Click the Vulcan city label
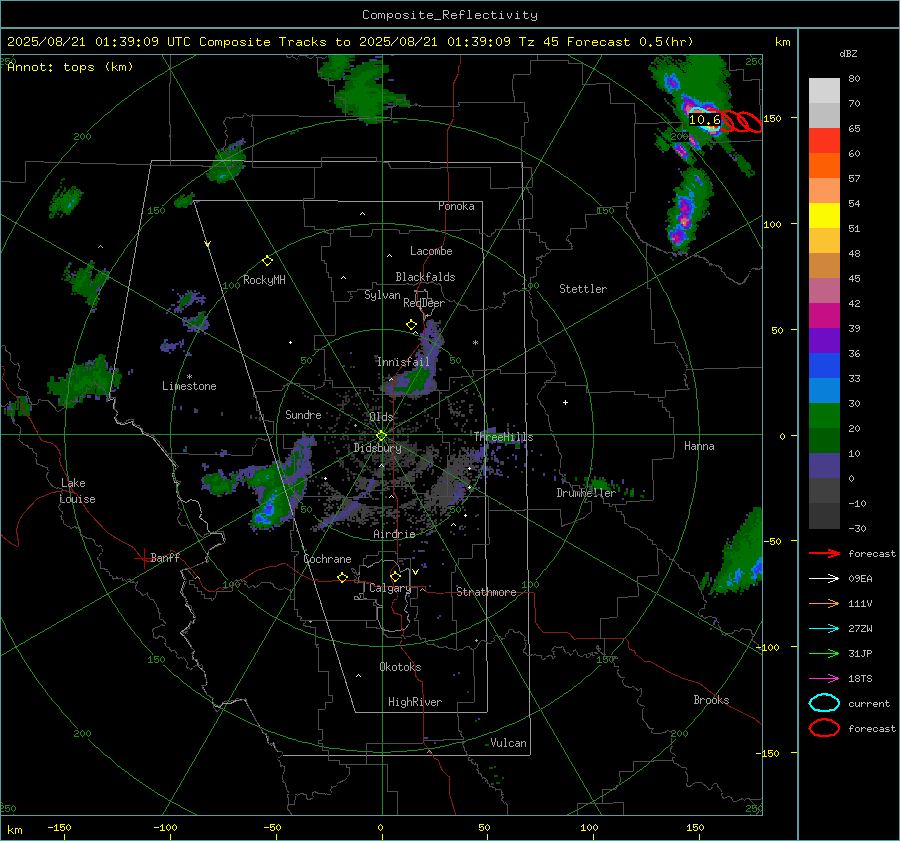 coord(508,743)
